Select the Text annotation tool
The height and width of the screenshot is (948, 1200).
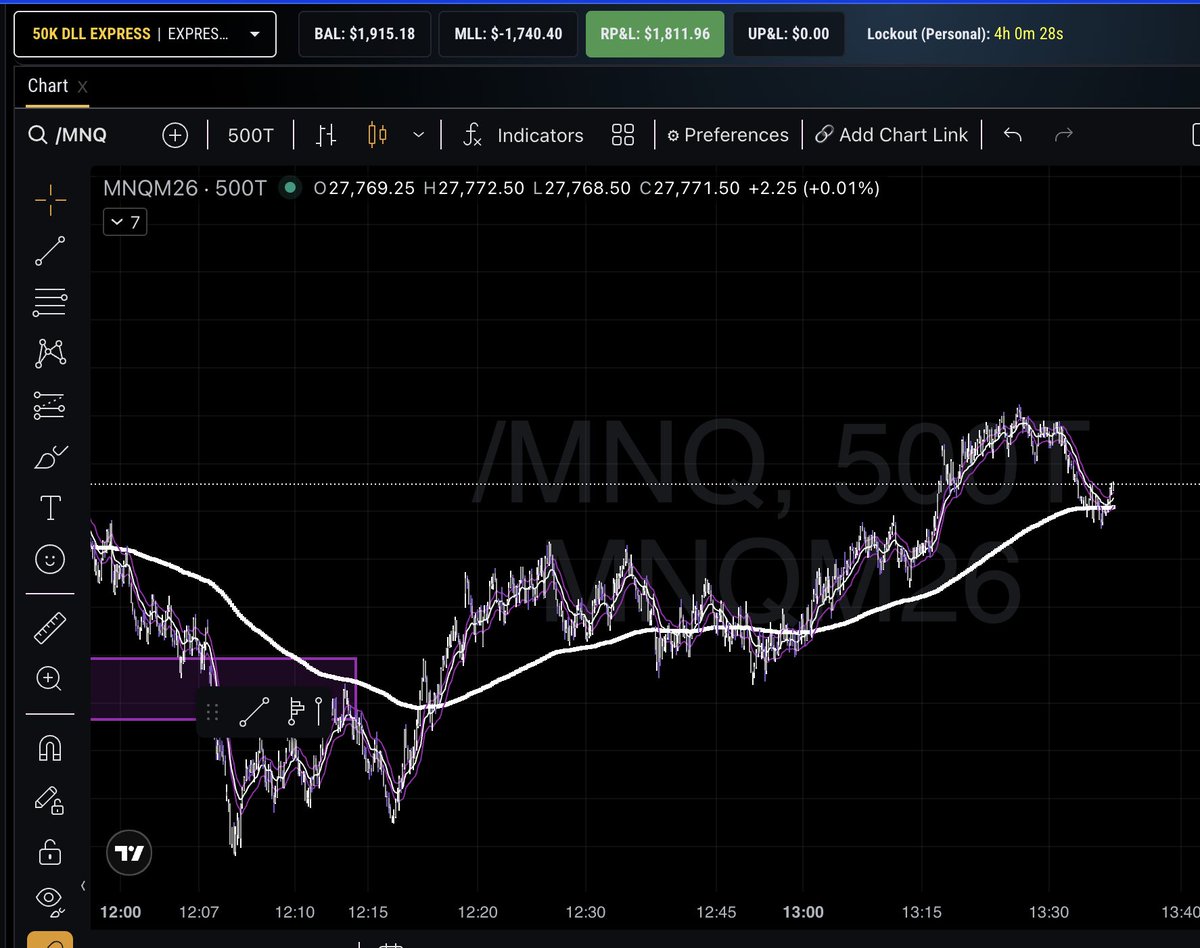[50, 508]
